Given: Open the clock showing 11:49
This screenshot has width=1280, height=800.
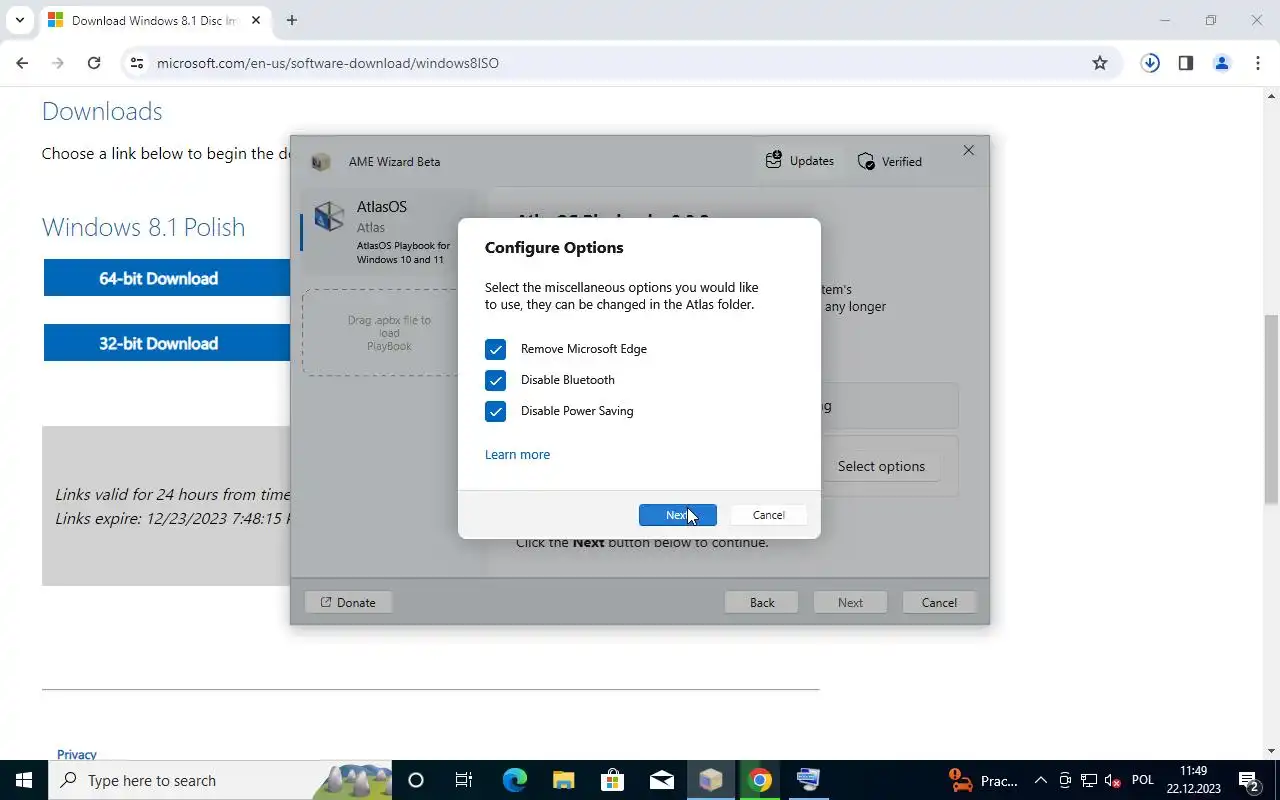Looking at the screenshot, I should [1193, 780].
